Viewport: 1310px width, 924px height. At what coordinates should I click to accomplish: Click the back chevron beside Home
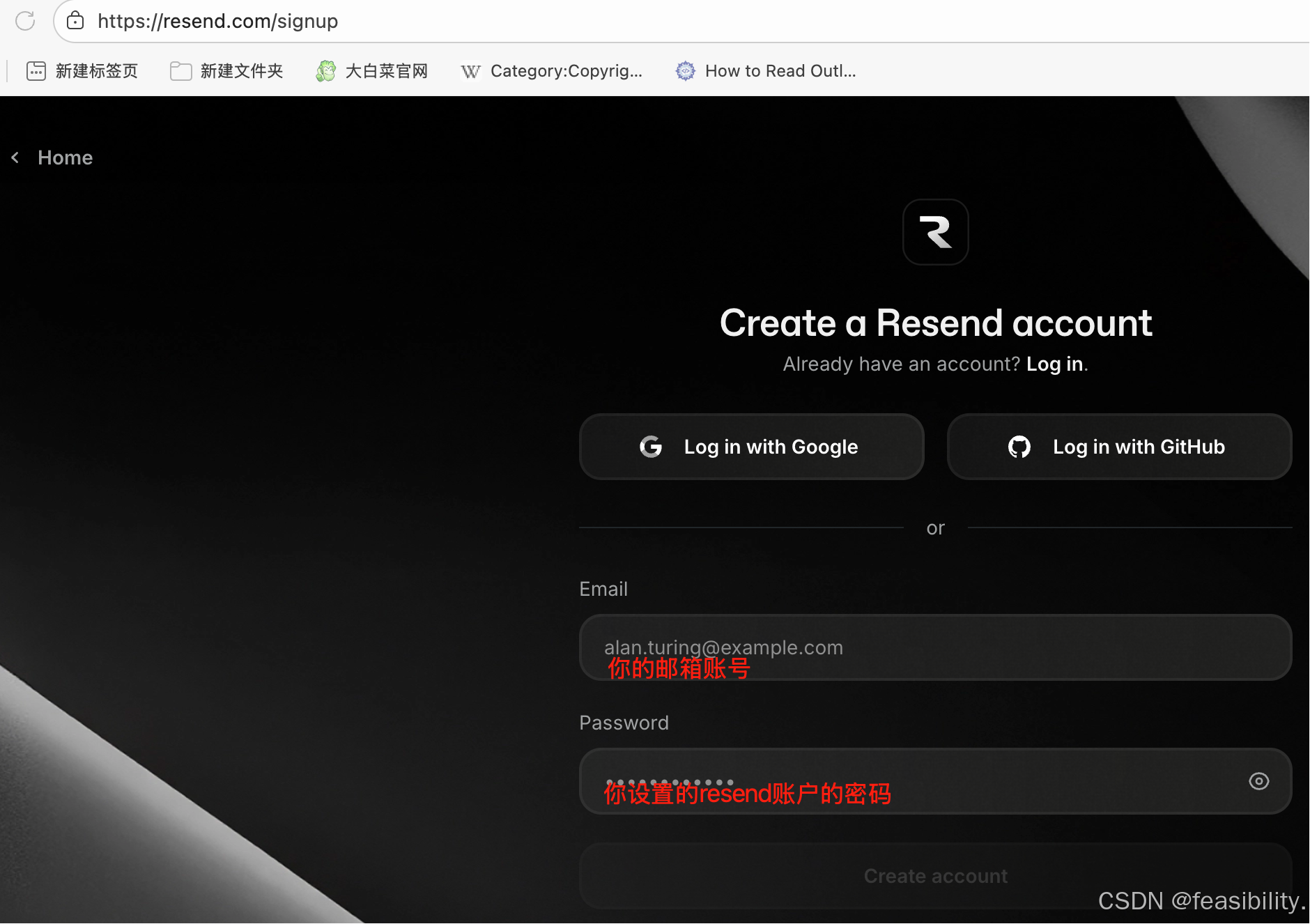(15, 157)
